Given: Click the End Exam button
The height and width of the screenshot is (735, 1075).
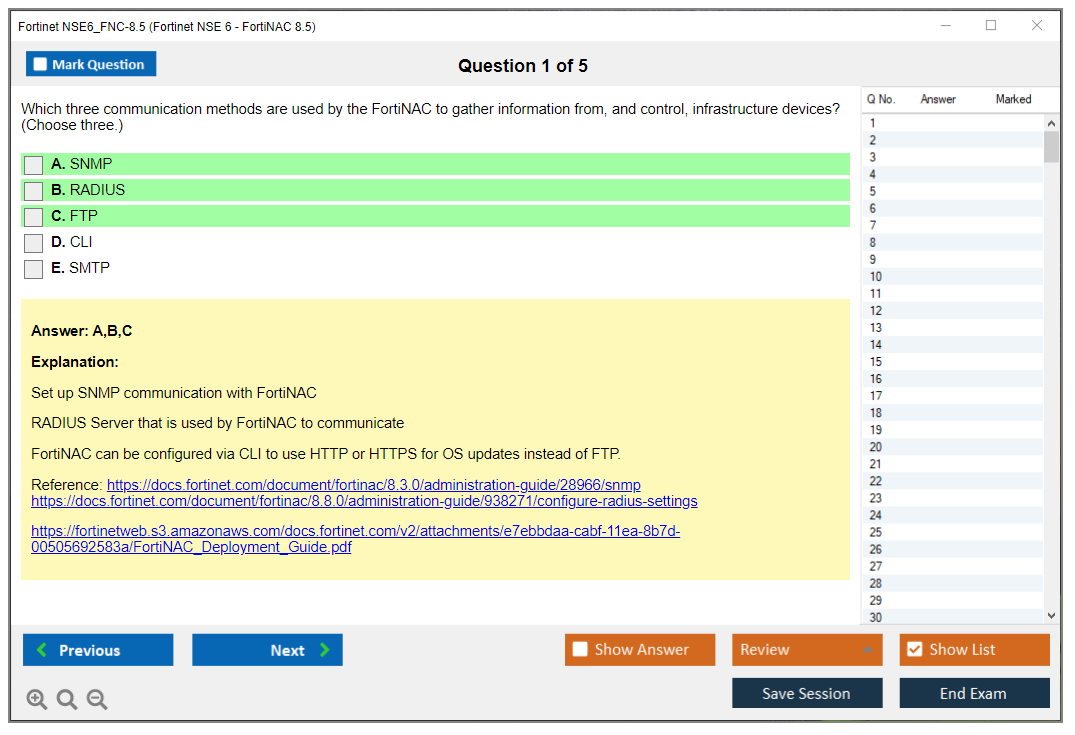Looking at the screenshot, I should 974,693.
